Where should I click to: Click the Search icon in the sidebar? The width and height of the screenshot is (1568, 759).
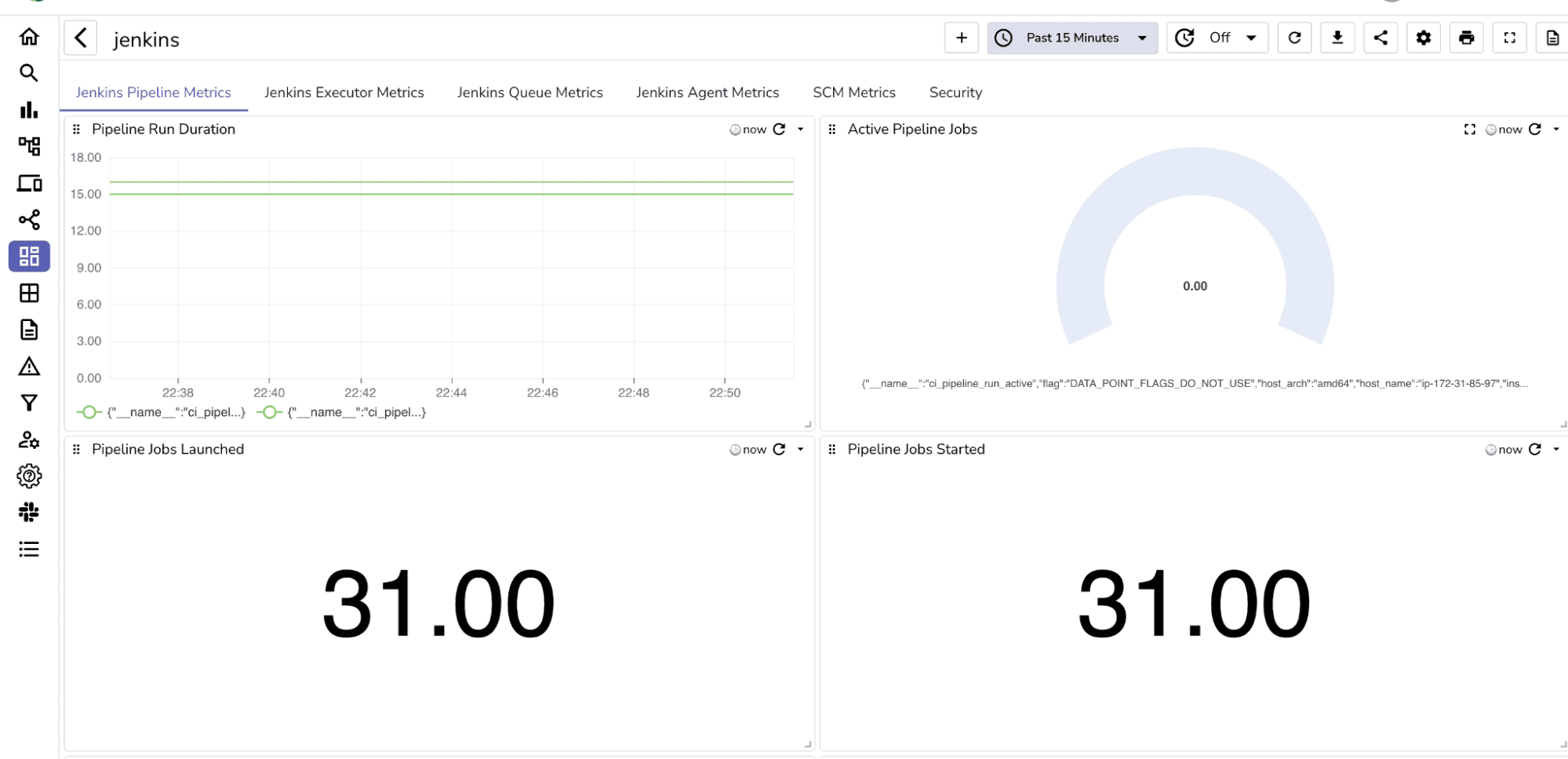pos(29,73)
